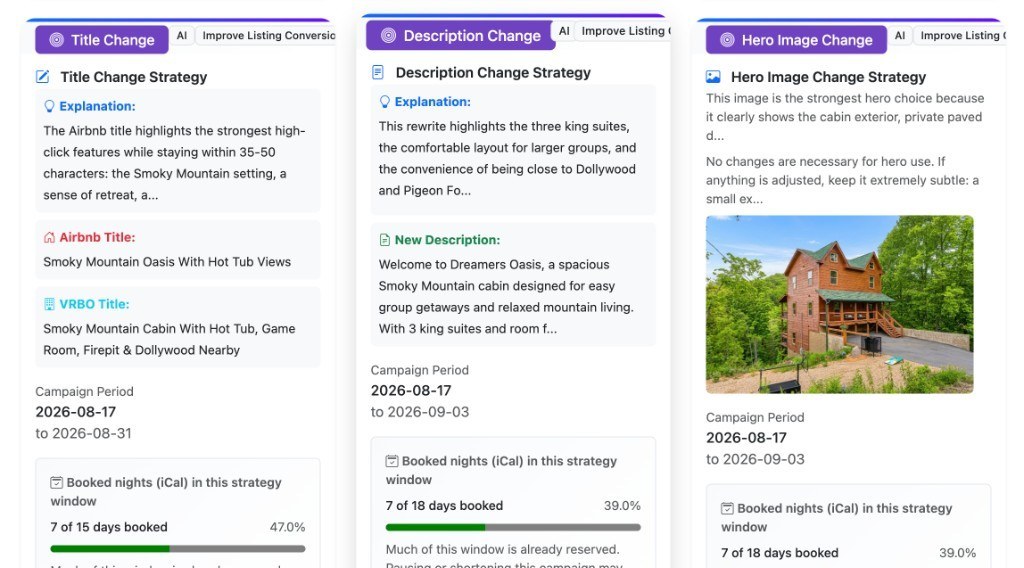Click the VRBO Title label
The height and width of the screenshot is (568, 1024).
pyautogui.click(x=94, y=304)
